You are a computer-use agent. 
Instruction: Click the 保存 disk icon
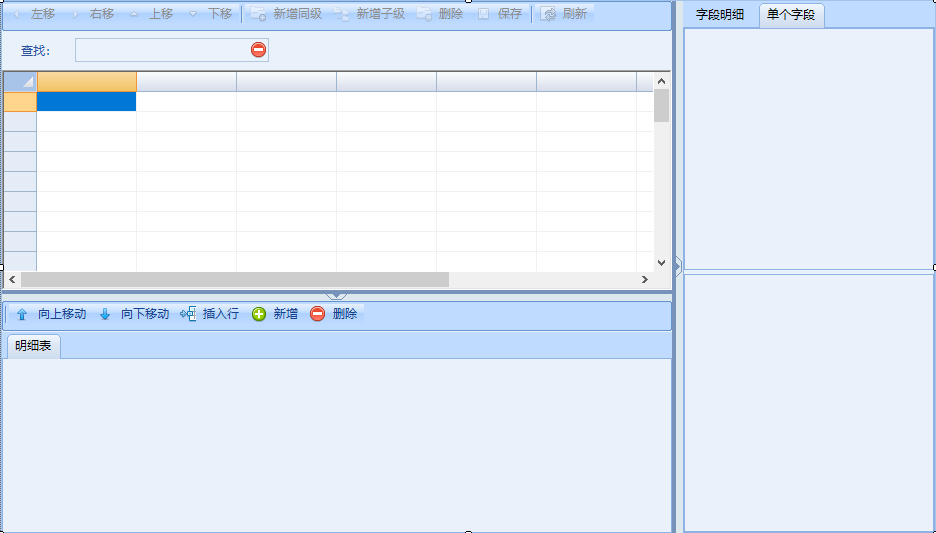pyautogui.click(x=484, y=14)
